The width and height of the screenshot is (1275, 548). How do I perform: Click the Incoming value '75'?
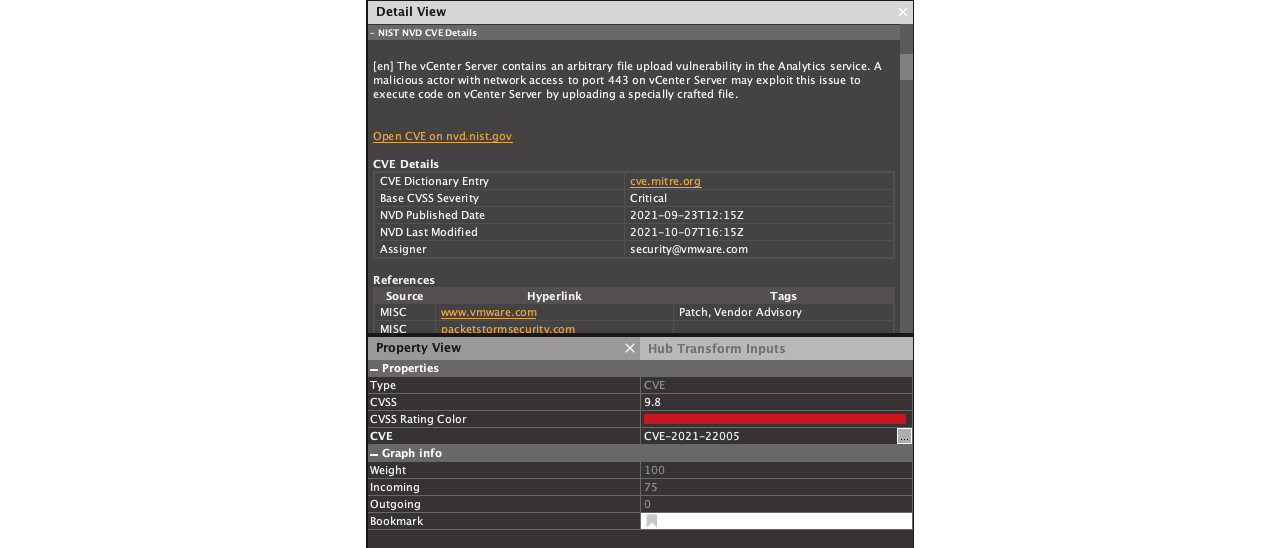pos(651,487)
